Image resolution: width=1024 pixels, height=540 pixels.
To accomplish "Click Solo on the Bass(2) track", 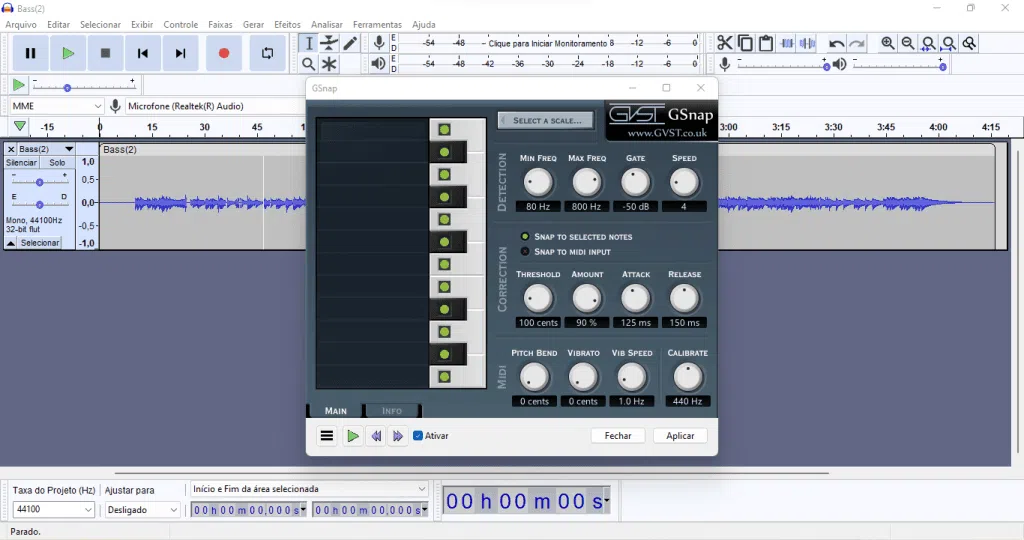I will (57, 163).
